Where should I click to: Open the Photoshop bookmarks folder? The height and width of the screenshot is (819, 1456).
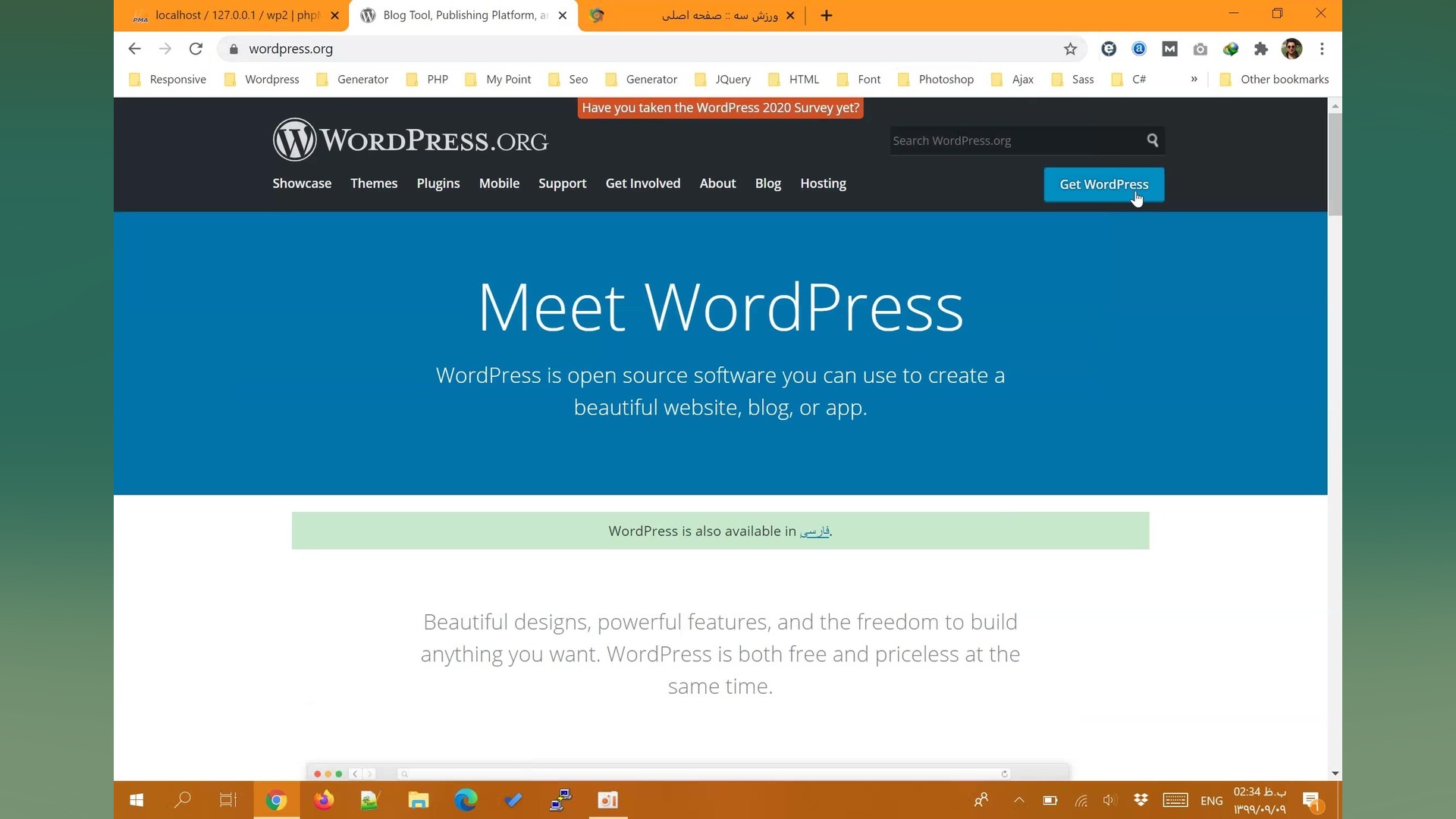click(x=935, y=79)
